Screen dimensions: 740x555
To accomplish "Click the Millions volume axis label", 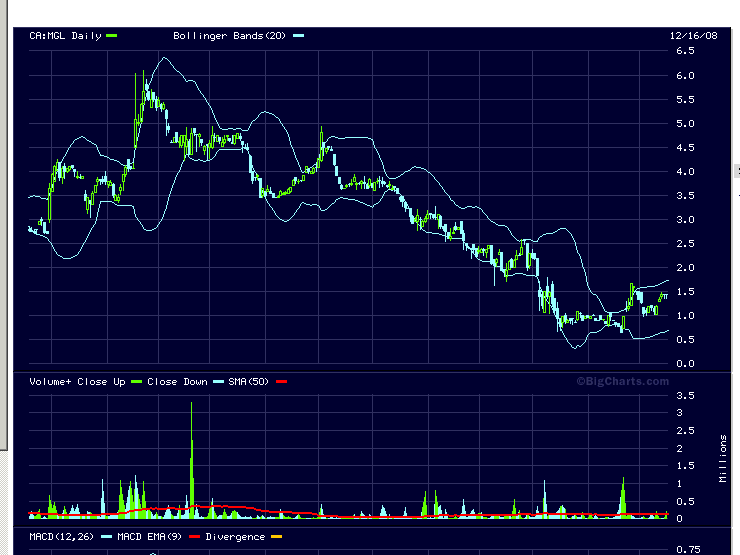I will click(723, 458).
